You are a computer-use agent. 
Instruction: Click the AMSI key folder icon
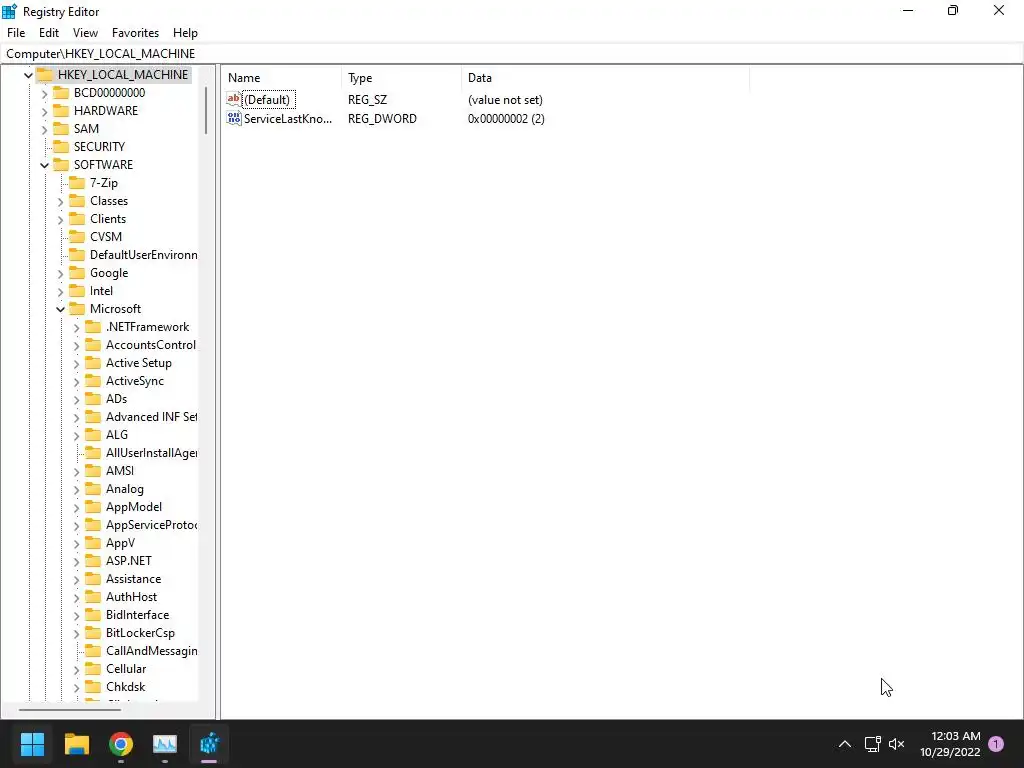[93, 470]
